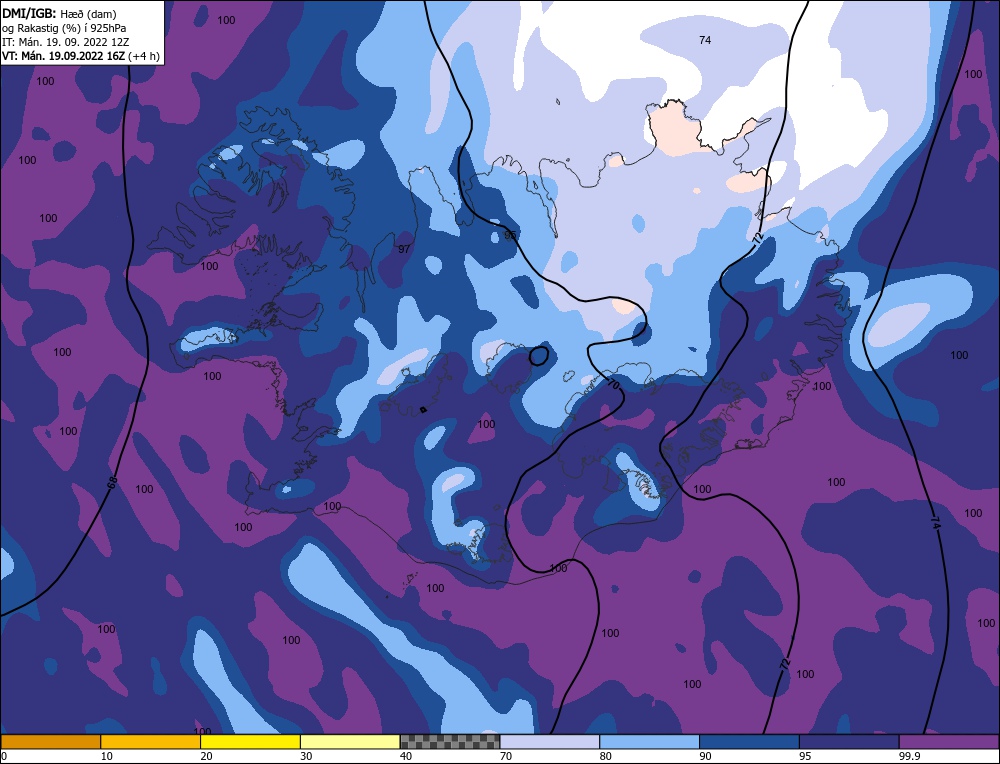Image resolution: width=1000 pixels, height=764 pixels.
Task: Select the purple above-99.9 legend swatch
Action: [x=949, y=742]
